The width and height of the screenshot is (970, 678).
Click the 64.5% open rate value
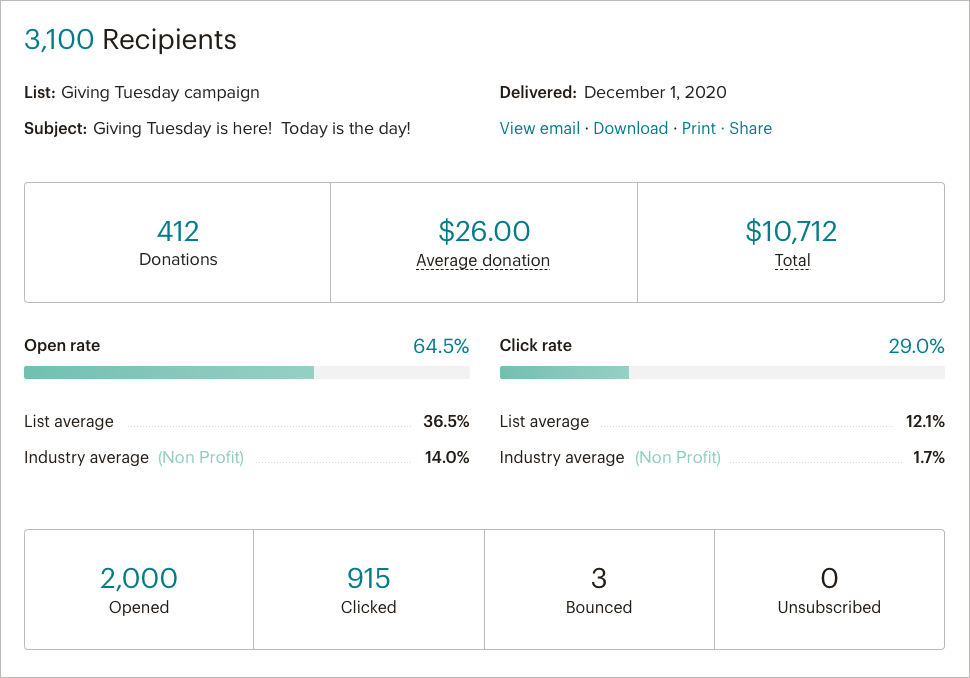coord(441,346)
